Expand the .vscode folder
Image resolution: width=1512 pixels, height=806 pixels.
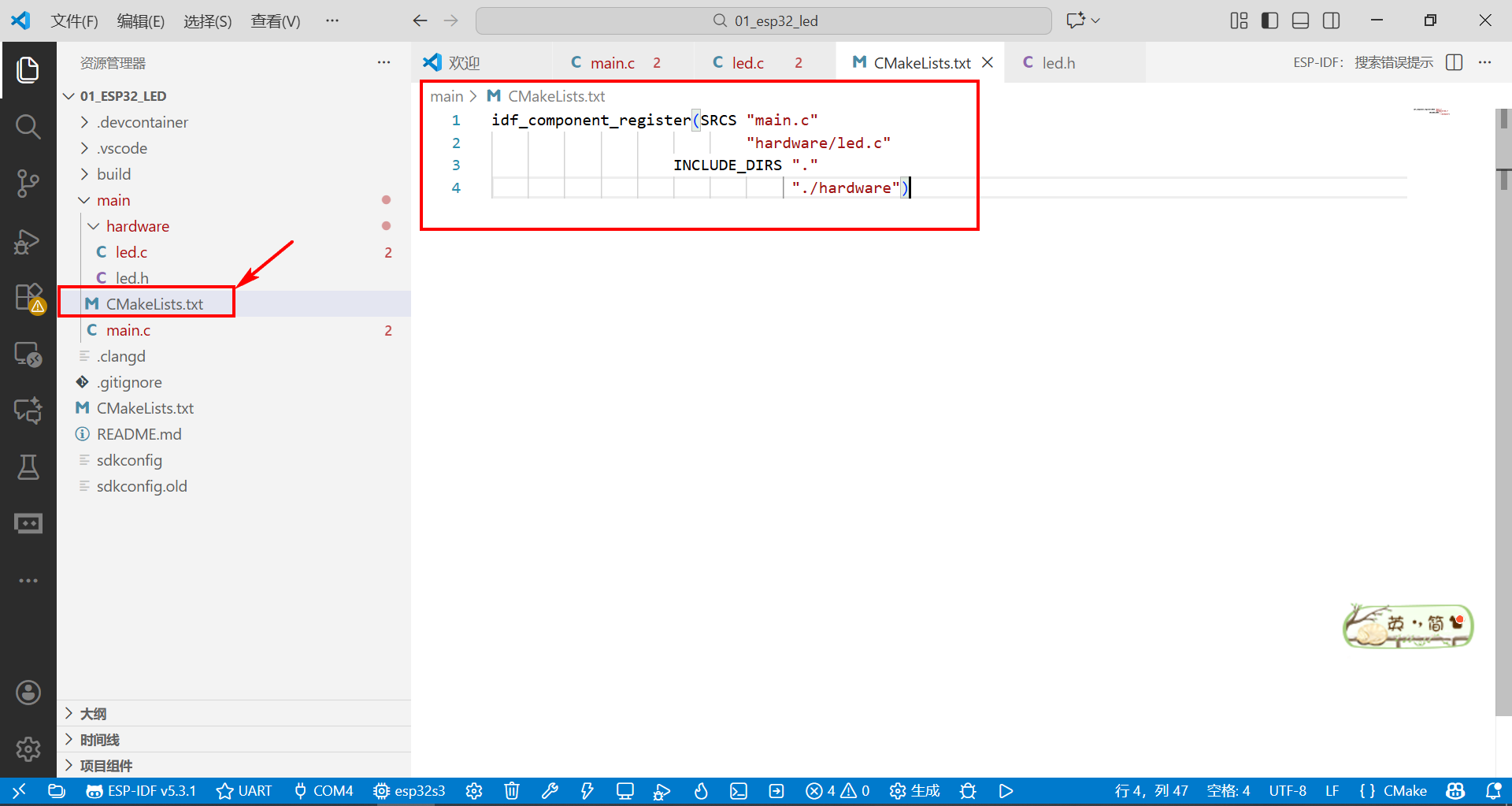[121, 148]
